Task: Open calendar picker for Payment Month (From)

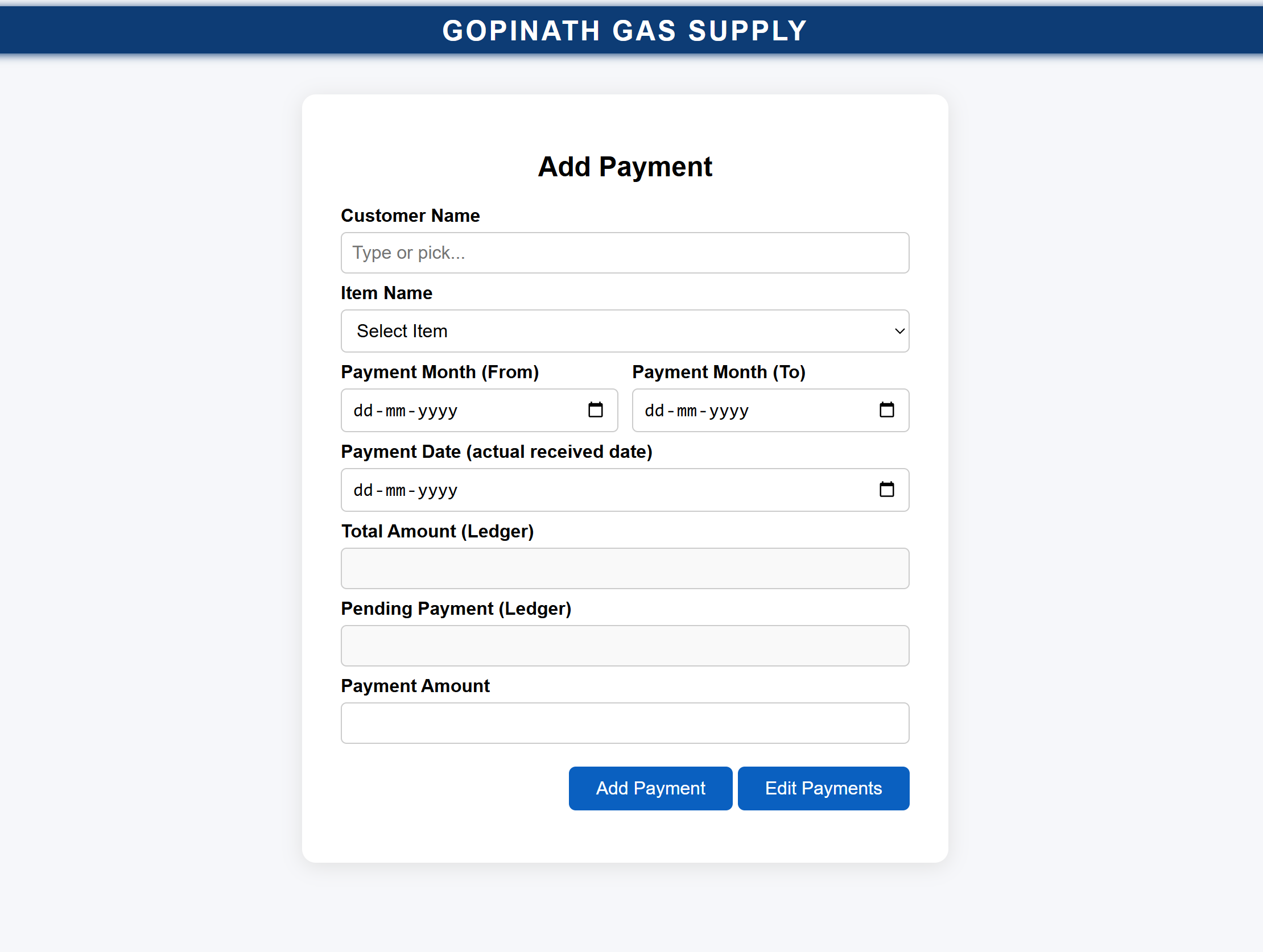Action: [x=595, y=411]
